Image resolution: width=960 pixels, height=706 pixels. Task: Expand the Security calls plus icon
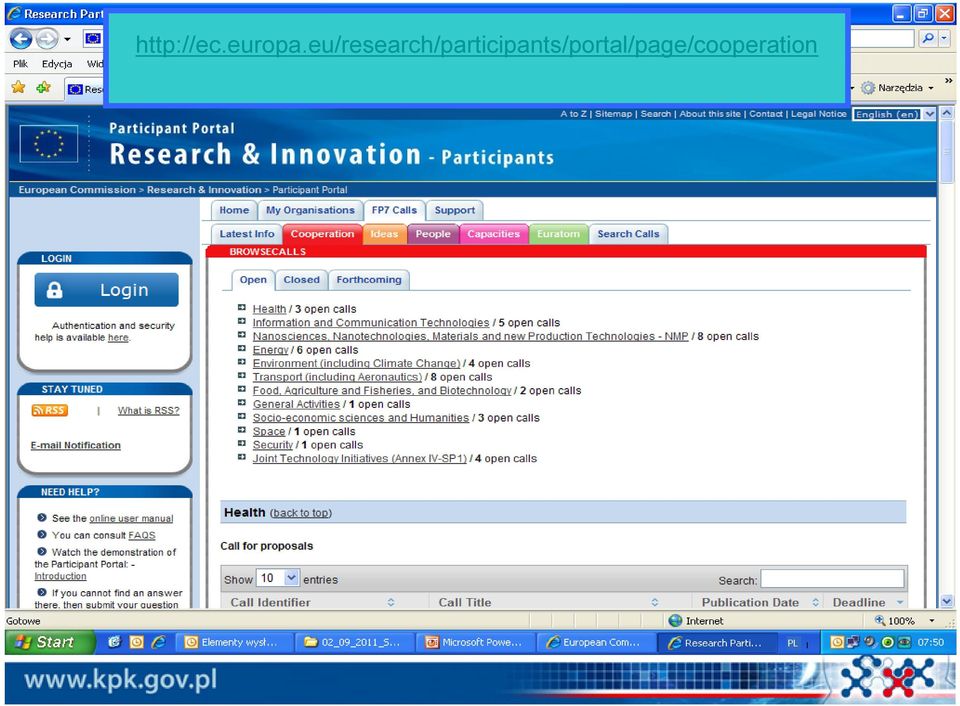click(x=242, y=444)
